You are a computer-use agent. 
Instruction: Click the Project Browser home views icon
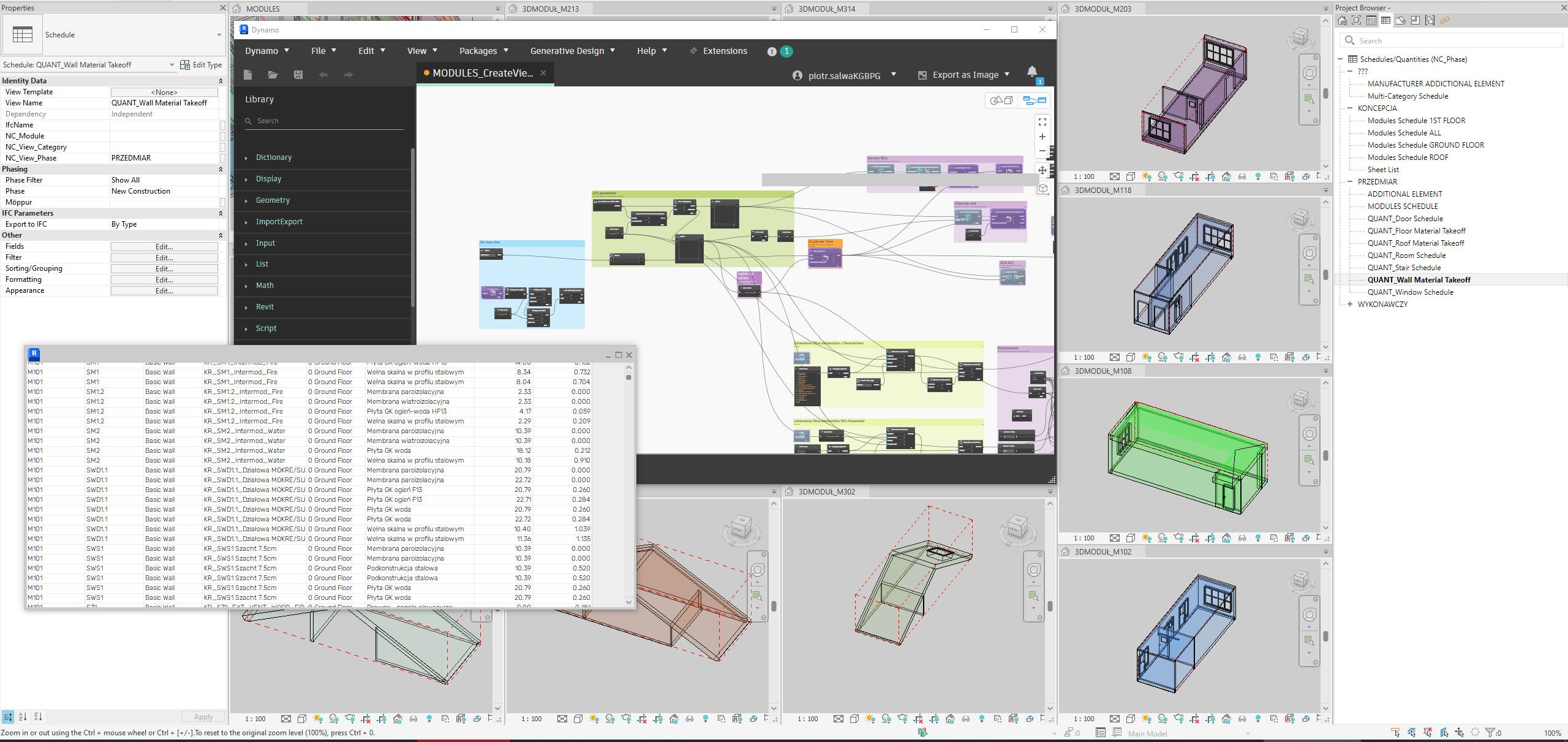click(x=1342, y=21)
